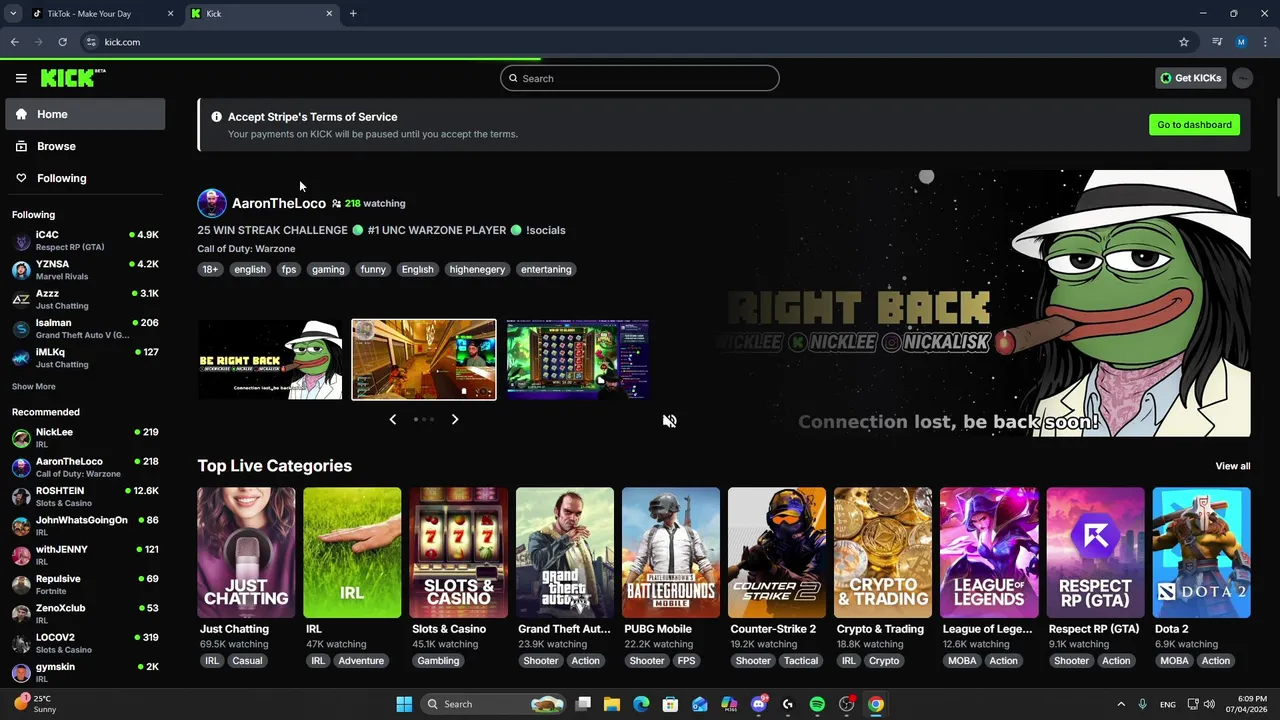This screenshot has width=1280, height=720.
Task: Click the Casual tag under Just Chatting
Action: pos(247,661)
